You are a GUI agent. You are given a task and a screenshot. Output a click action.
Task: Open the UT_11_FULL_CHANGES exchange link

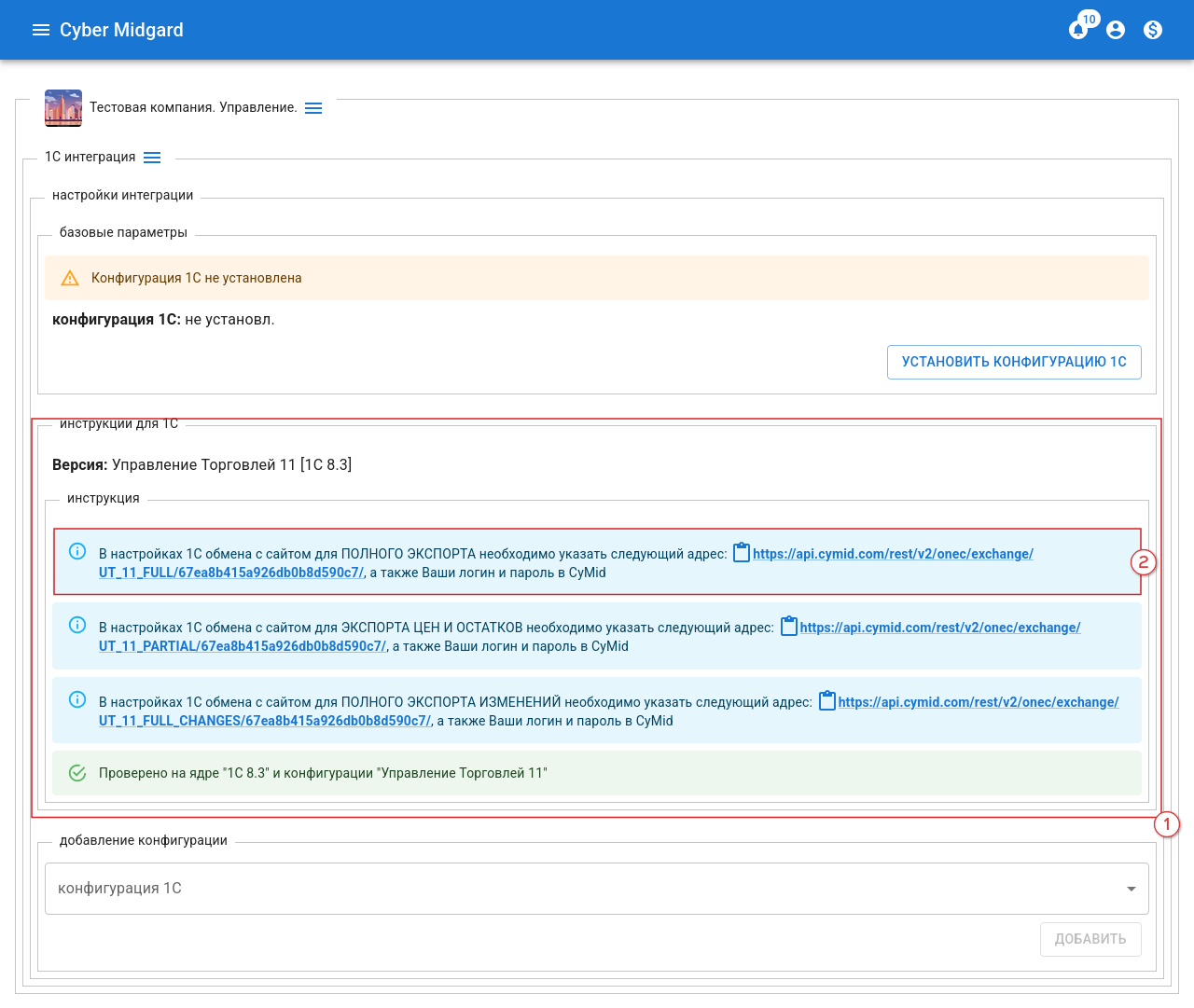click(x=978, y=702)
